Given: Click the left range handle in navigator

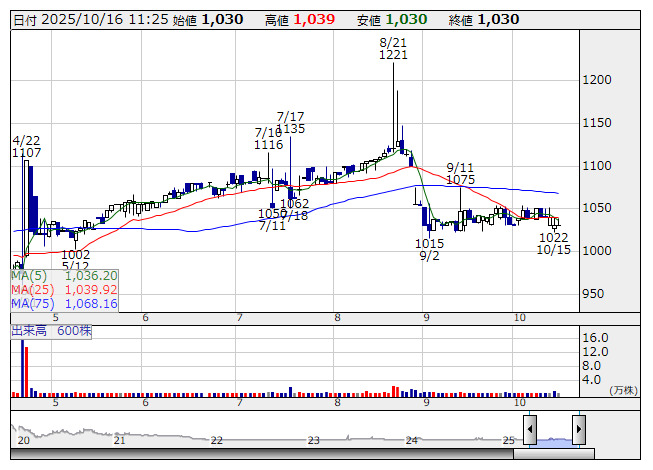Looking at the screenshot, I should 530,429.
